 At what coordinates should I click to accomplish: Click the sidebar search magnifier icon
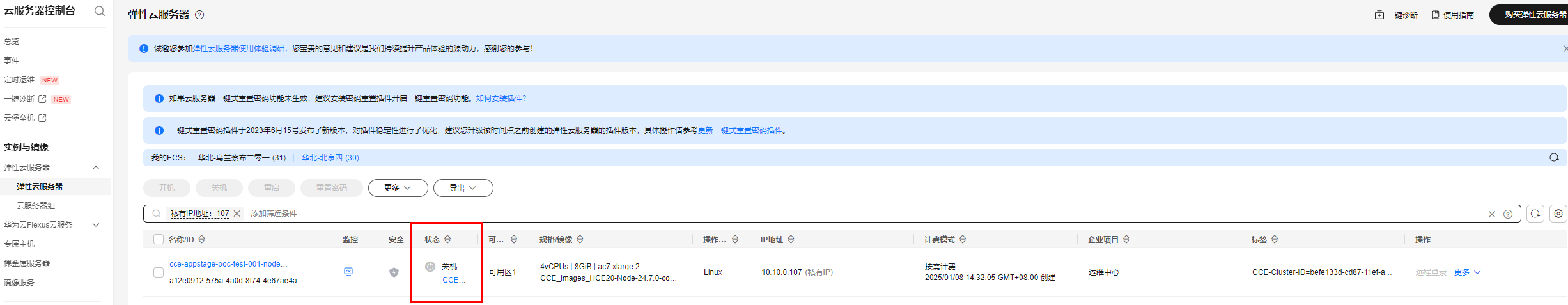(99, 11)
